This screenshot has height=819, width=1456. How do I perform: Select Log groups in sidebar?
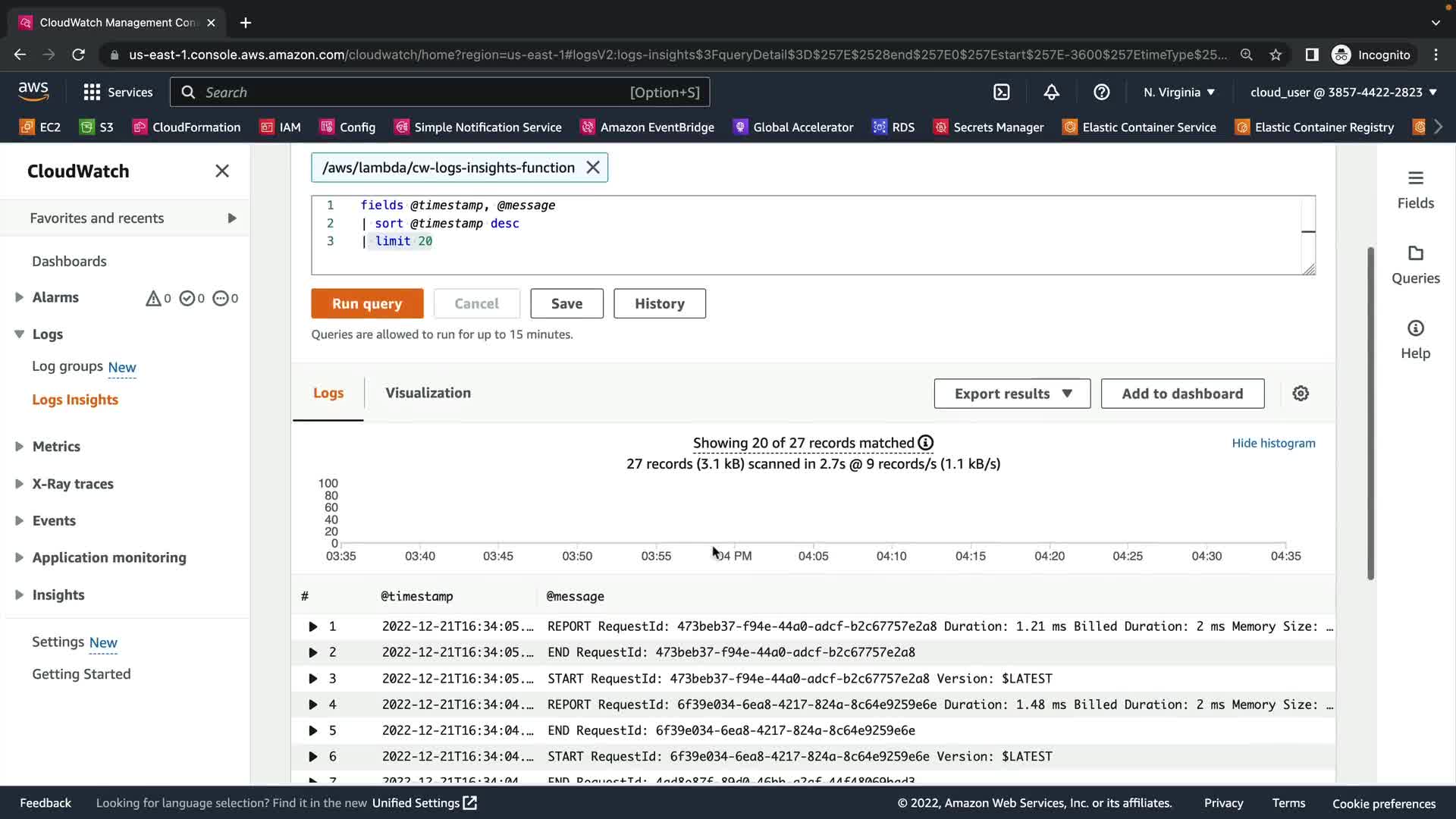point(67,366)
